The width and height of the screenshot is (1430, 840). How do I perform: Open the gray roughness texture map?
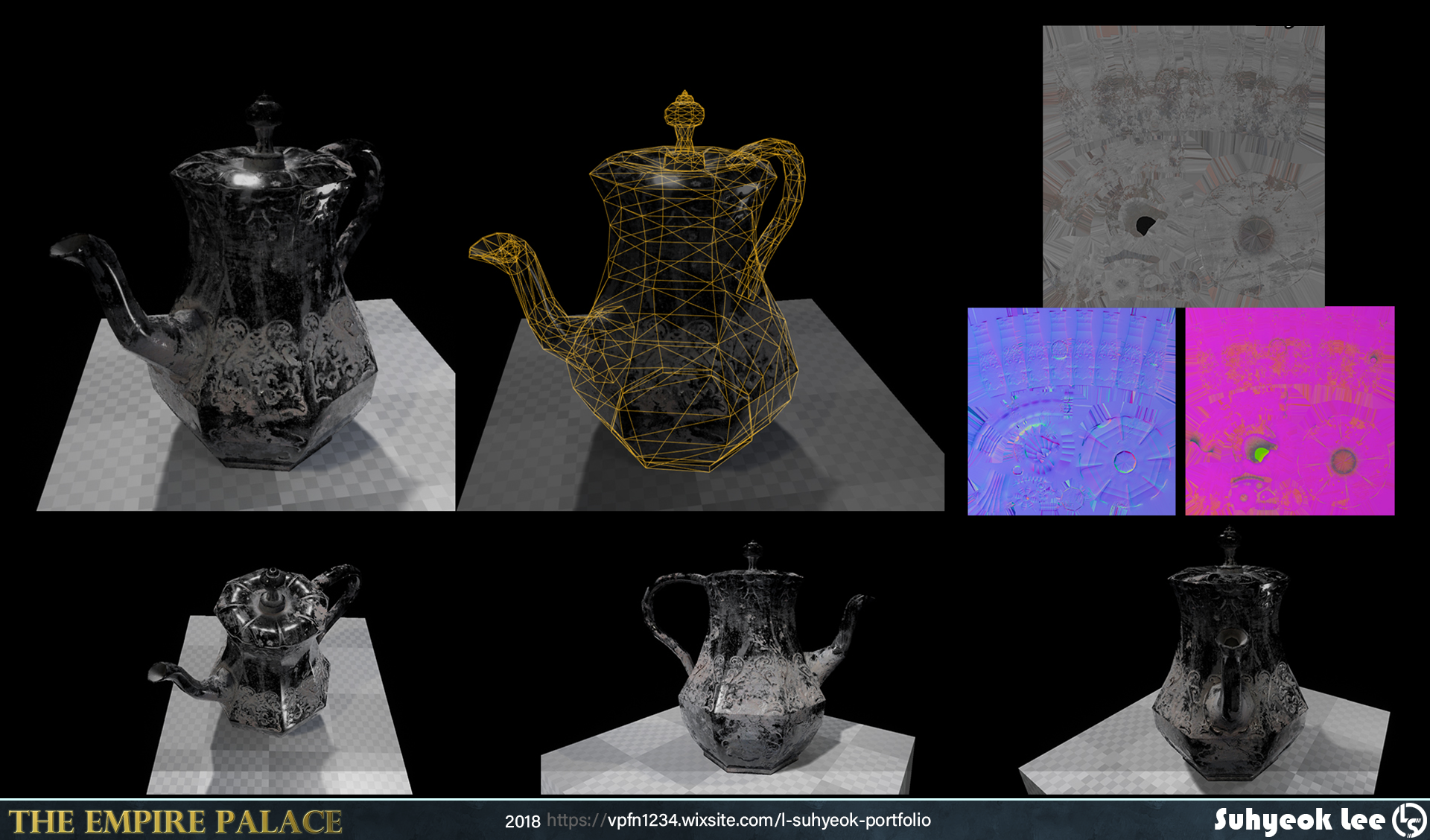click(x=1183, y=166)
